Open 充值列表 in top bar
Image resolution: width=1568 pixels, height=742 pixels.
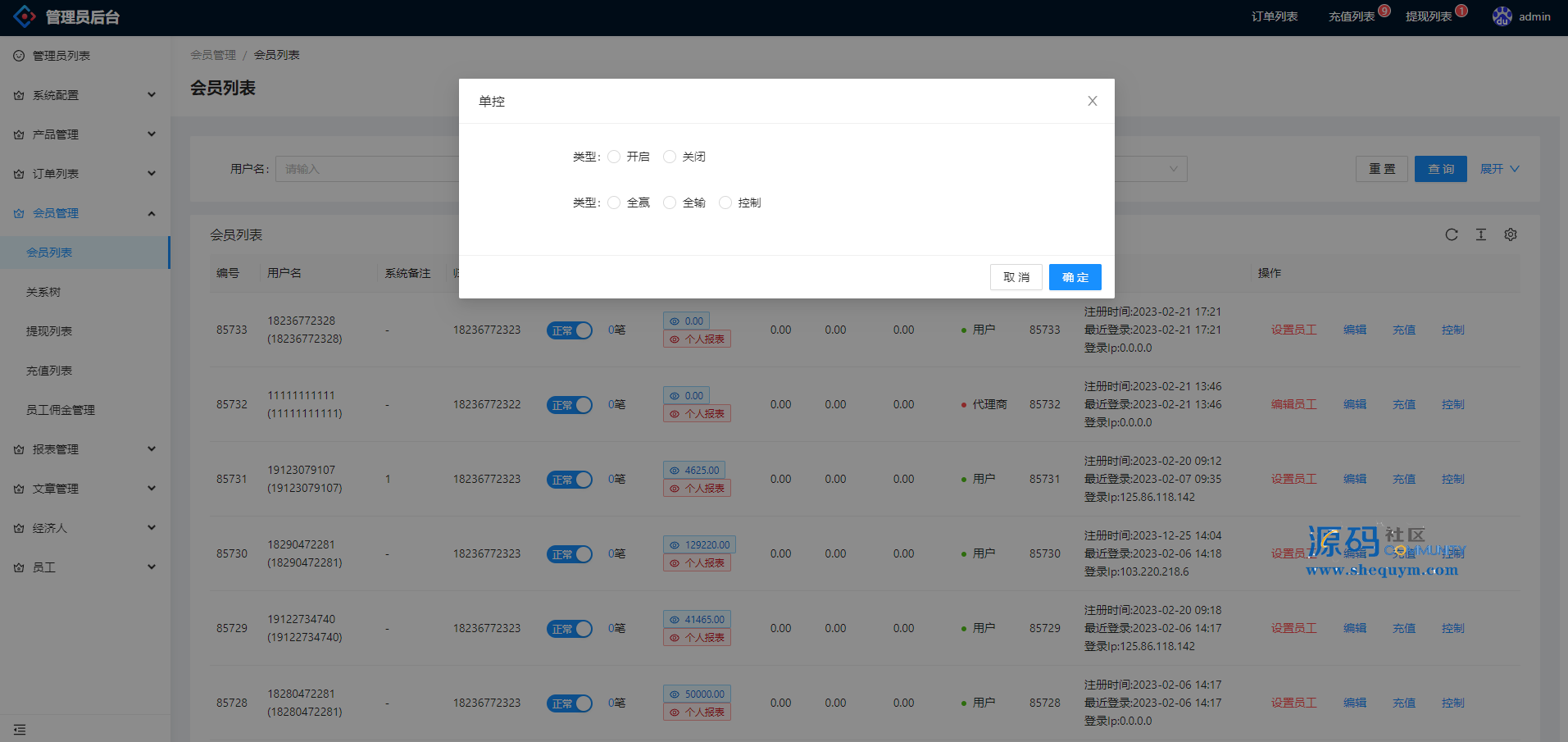(x=1352, y=16)
